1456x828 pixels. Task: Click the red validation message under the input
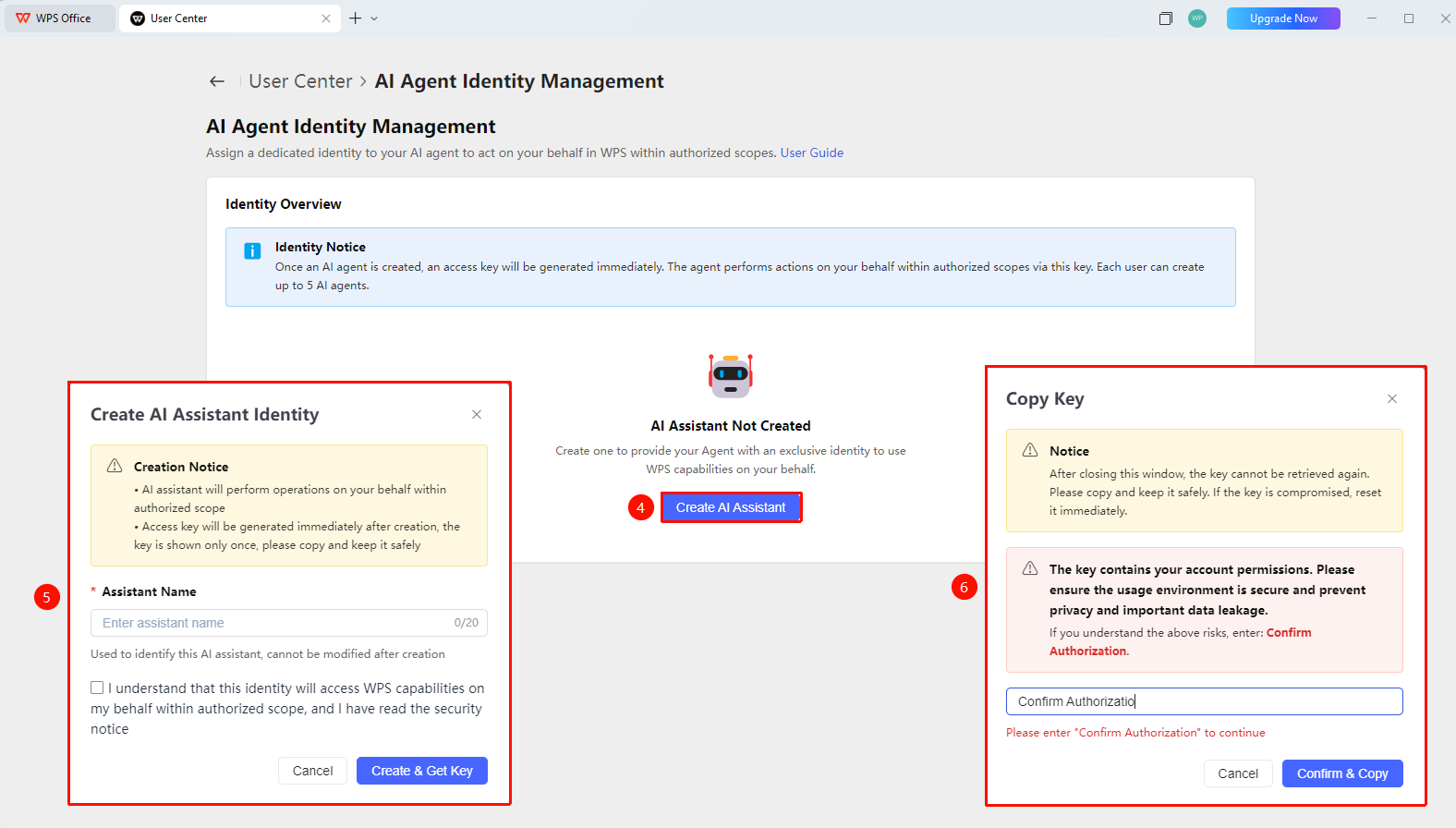click(1135, 733)
